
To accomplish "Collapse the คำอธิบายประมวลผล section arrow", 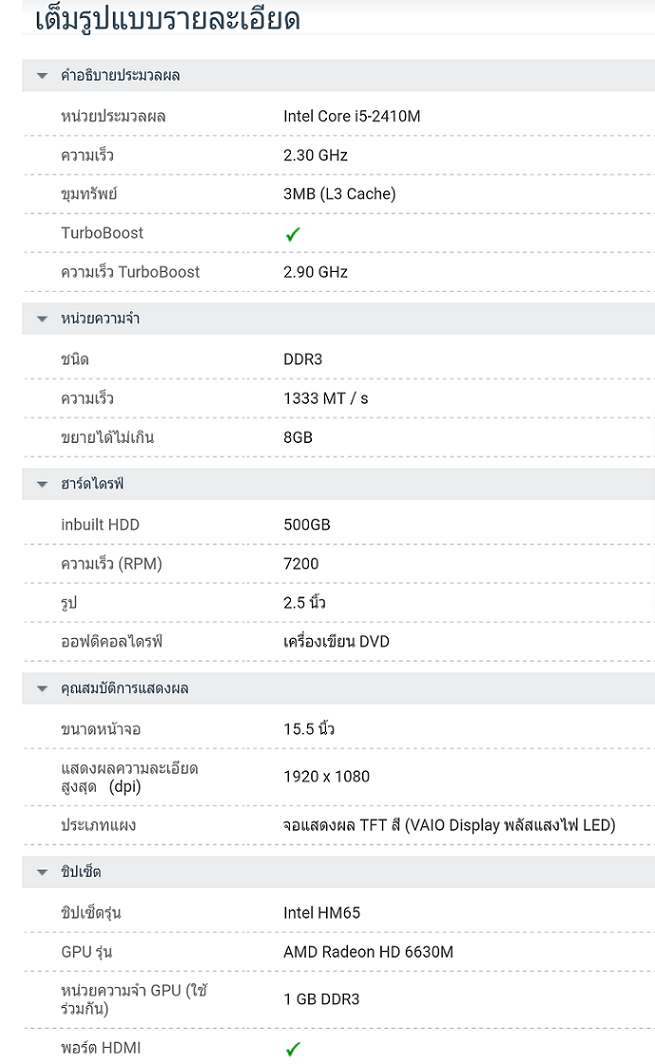I will [42, 76].
